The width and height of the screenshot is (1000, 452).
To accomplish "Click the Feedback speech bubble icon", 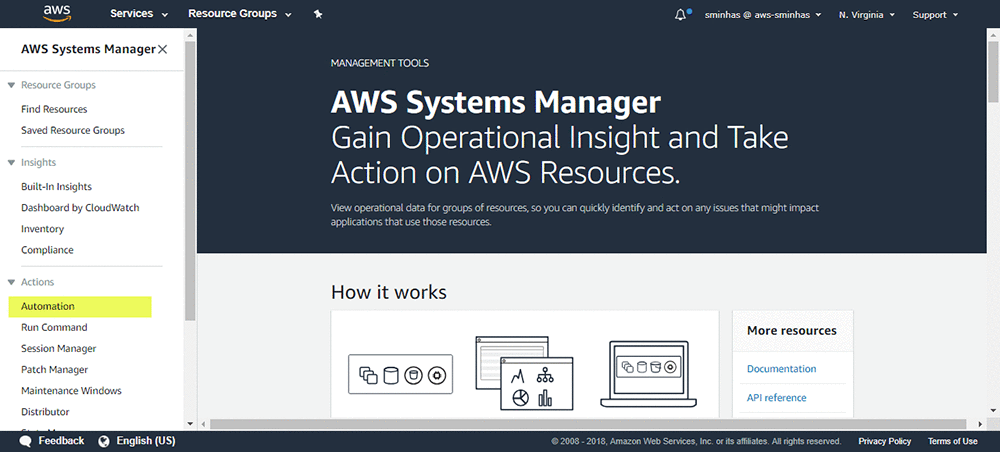I will 26,441.
